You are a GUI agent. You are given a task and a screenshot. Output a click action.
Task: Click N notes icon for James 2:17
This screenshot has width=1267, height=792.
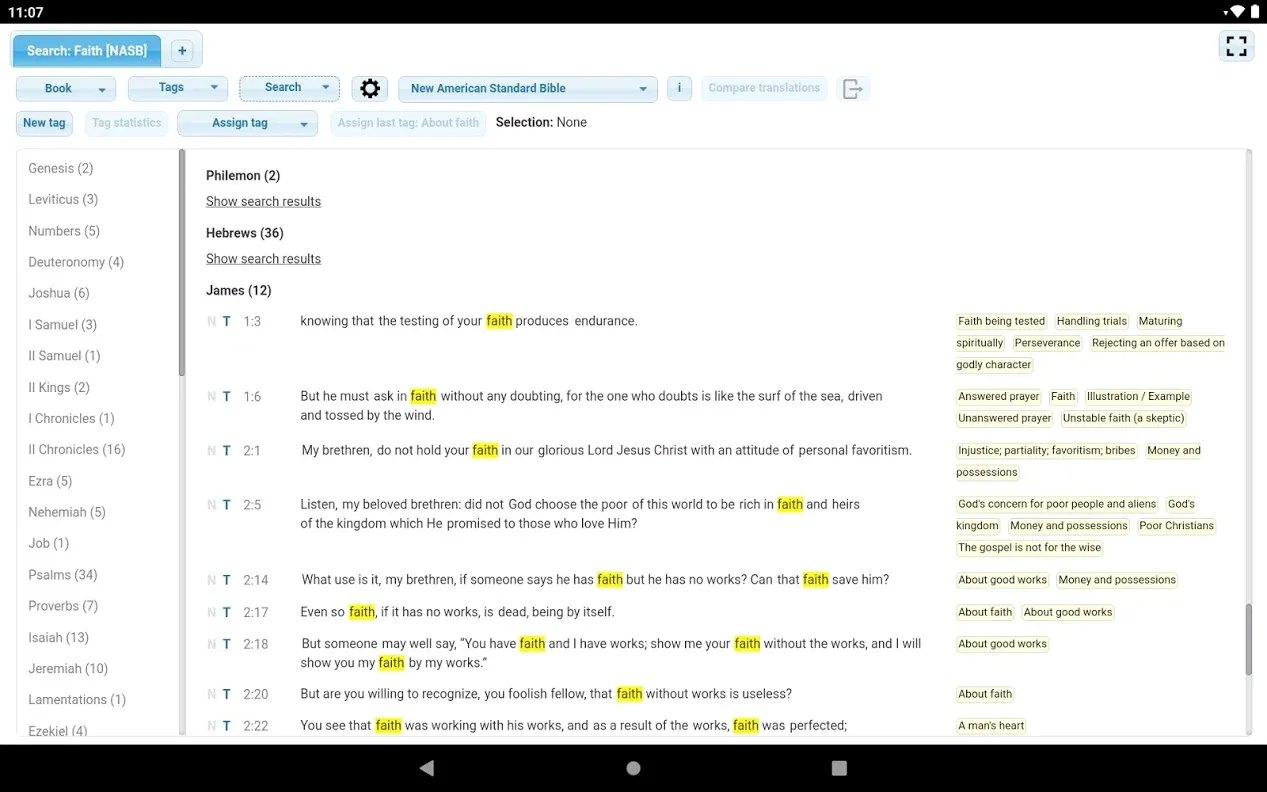(211, 612)
